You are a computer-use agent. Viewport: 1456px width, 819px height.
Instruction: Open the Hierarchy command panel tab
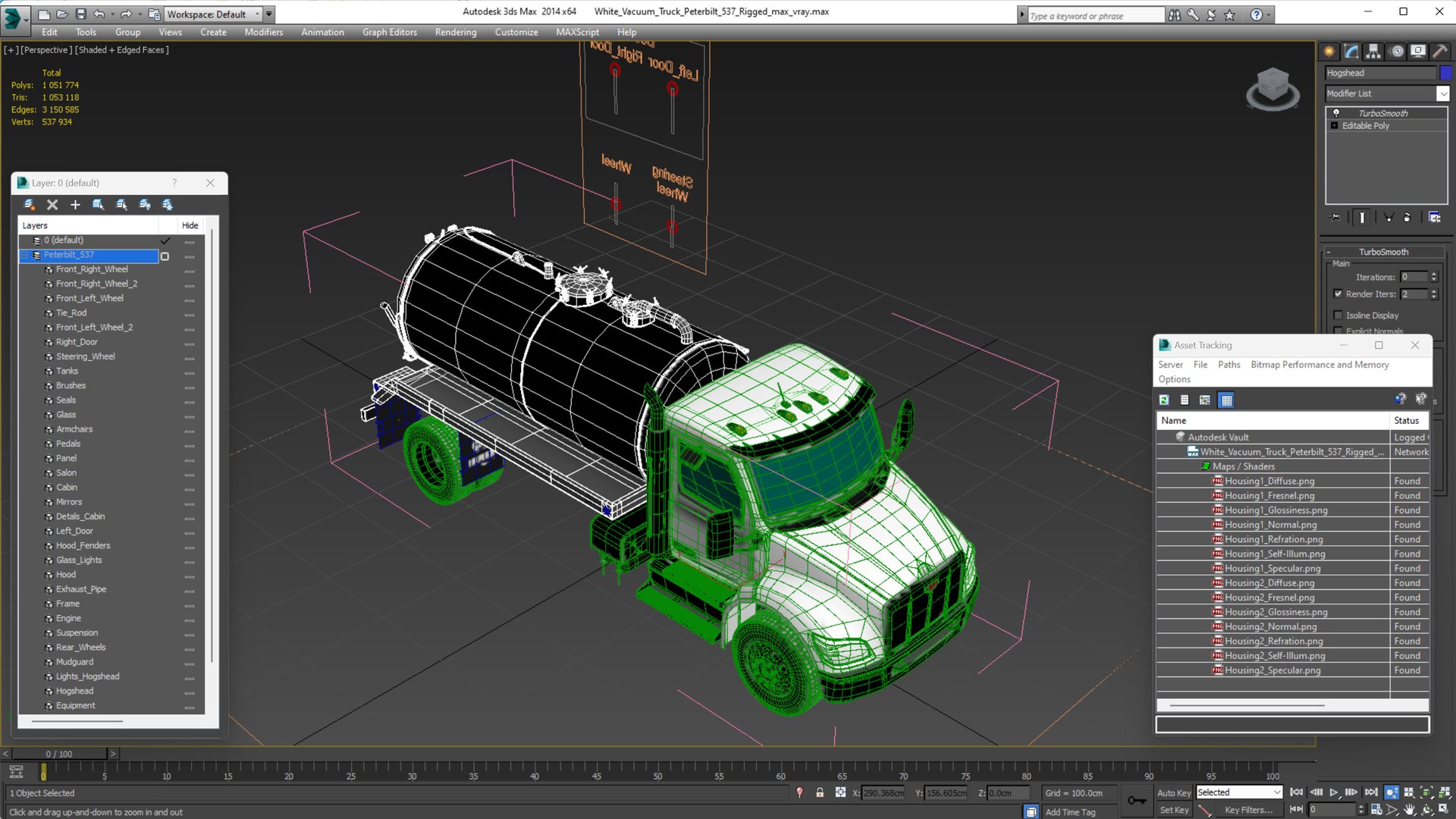click(1373, 51)
